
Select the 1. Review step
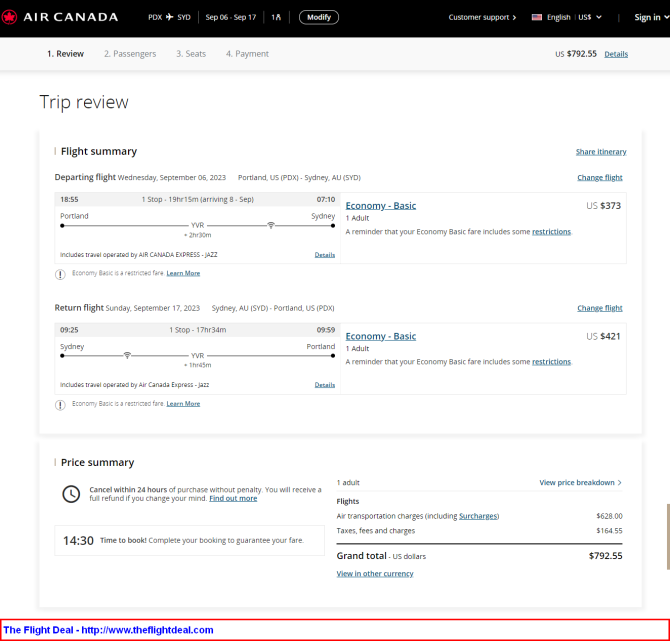pyautogui.click(x=65, y=54)
